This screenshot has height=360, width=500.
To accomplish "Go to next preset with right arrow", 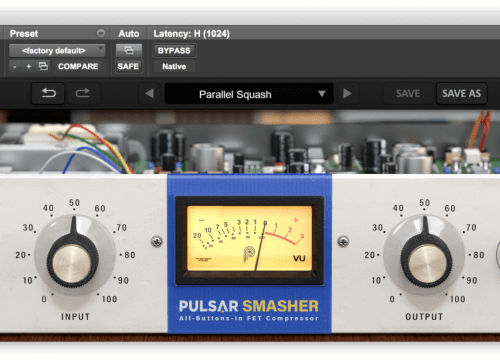I will pyautogui.click(x=347, y=94).
